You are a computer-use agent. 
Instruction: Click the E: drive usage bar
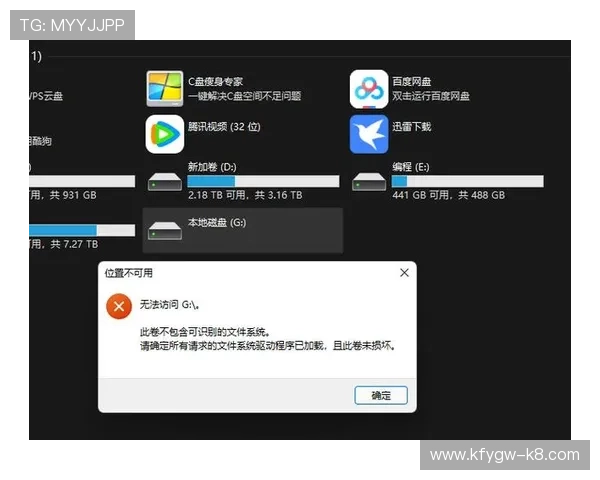pos(467,181)
